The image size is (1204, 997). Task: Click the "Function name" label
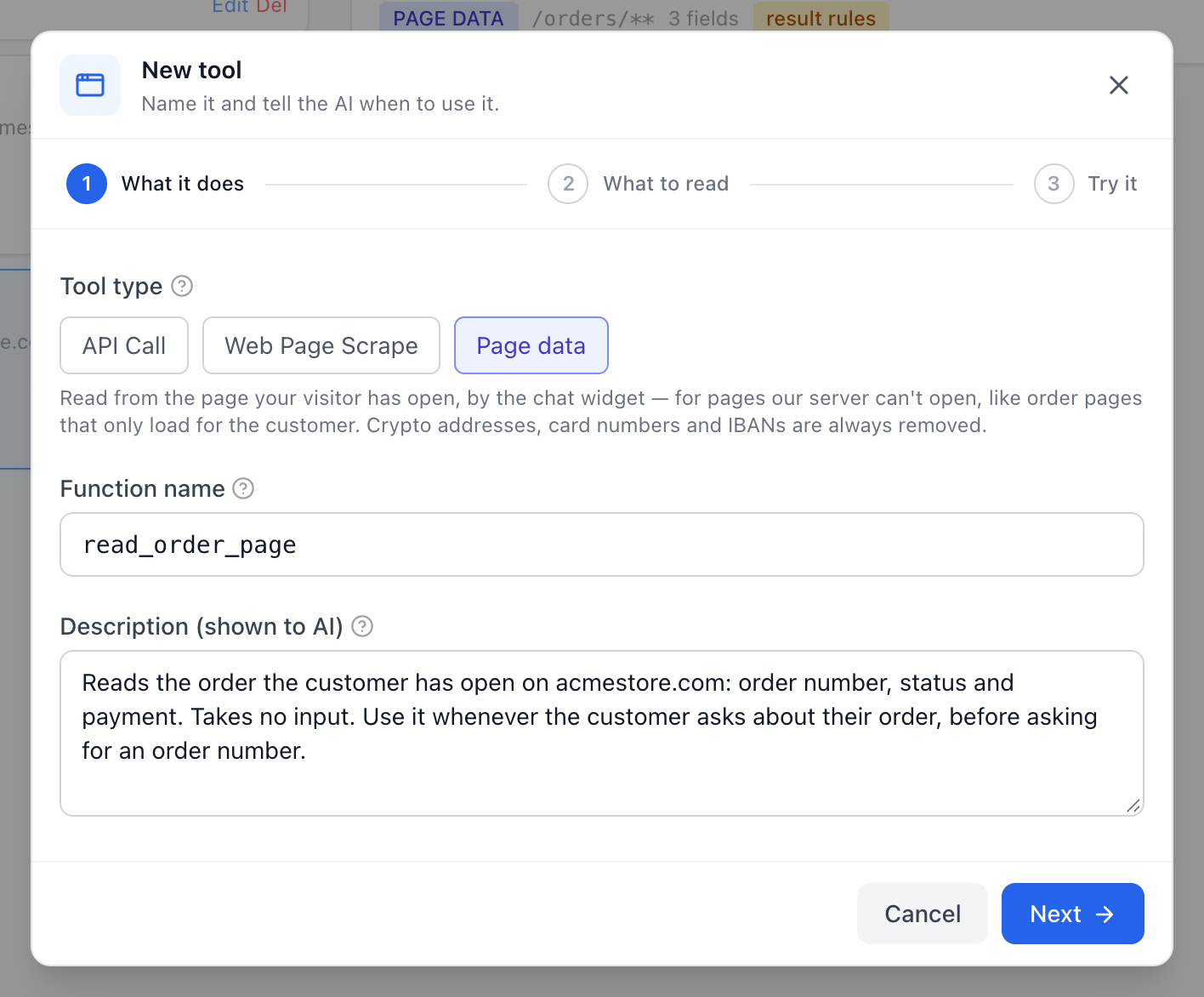pos(143,488)
